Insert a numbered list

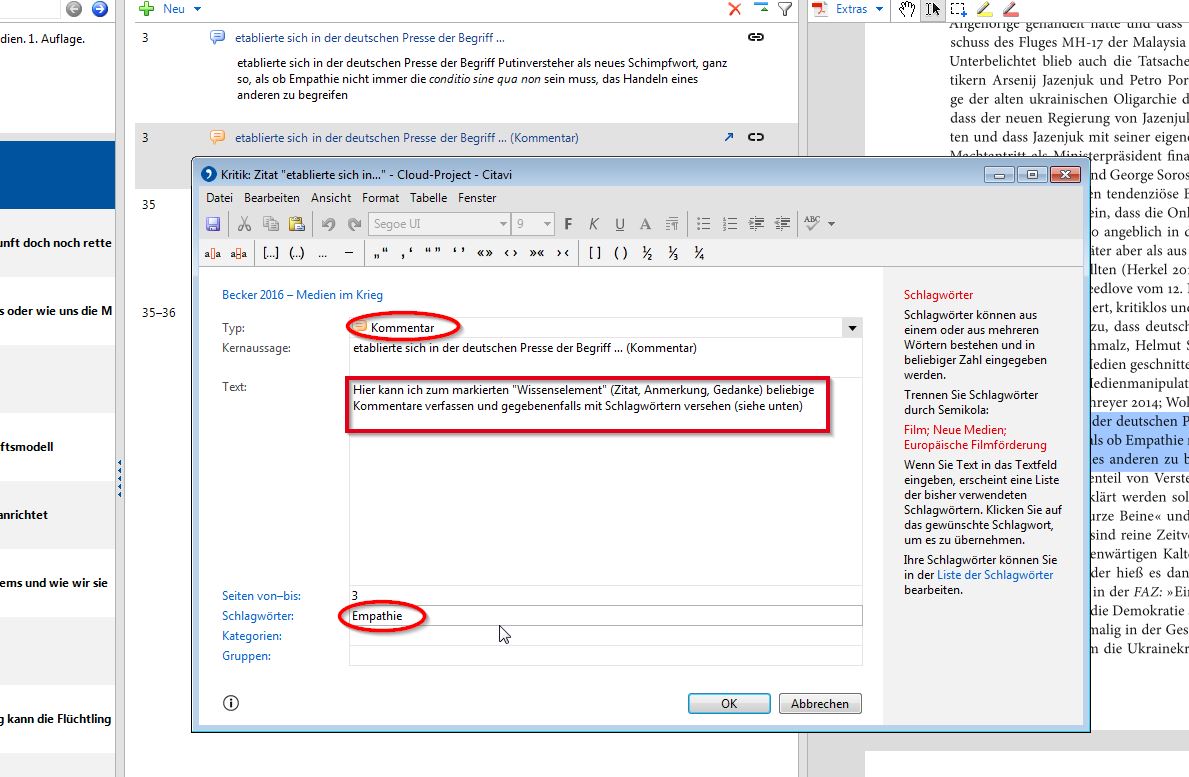pos(729,224)
